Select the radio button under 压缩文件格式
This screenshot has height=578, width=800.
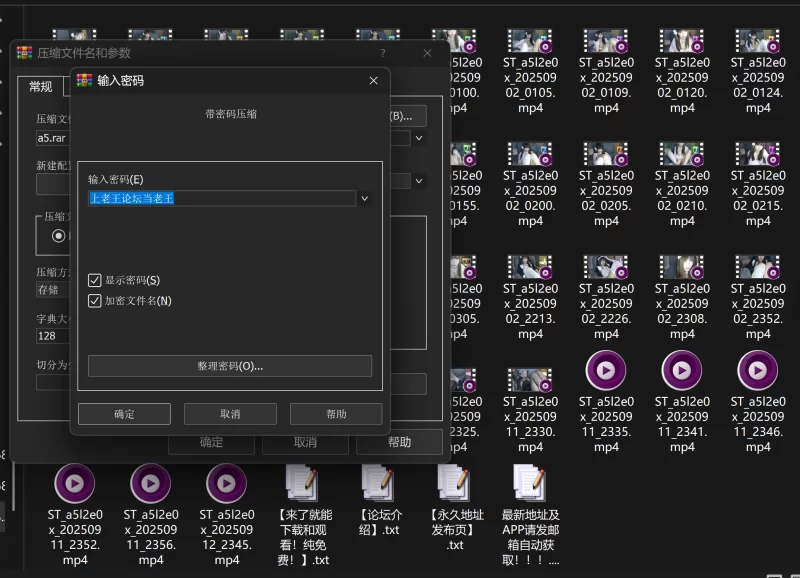coord(58,236)
